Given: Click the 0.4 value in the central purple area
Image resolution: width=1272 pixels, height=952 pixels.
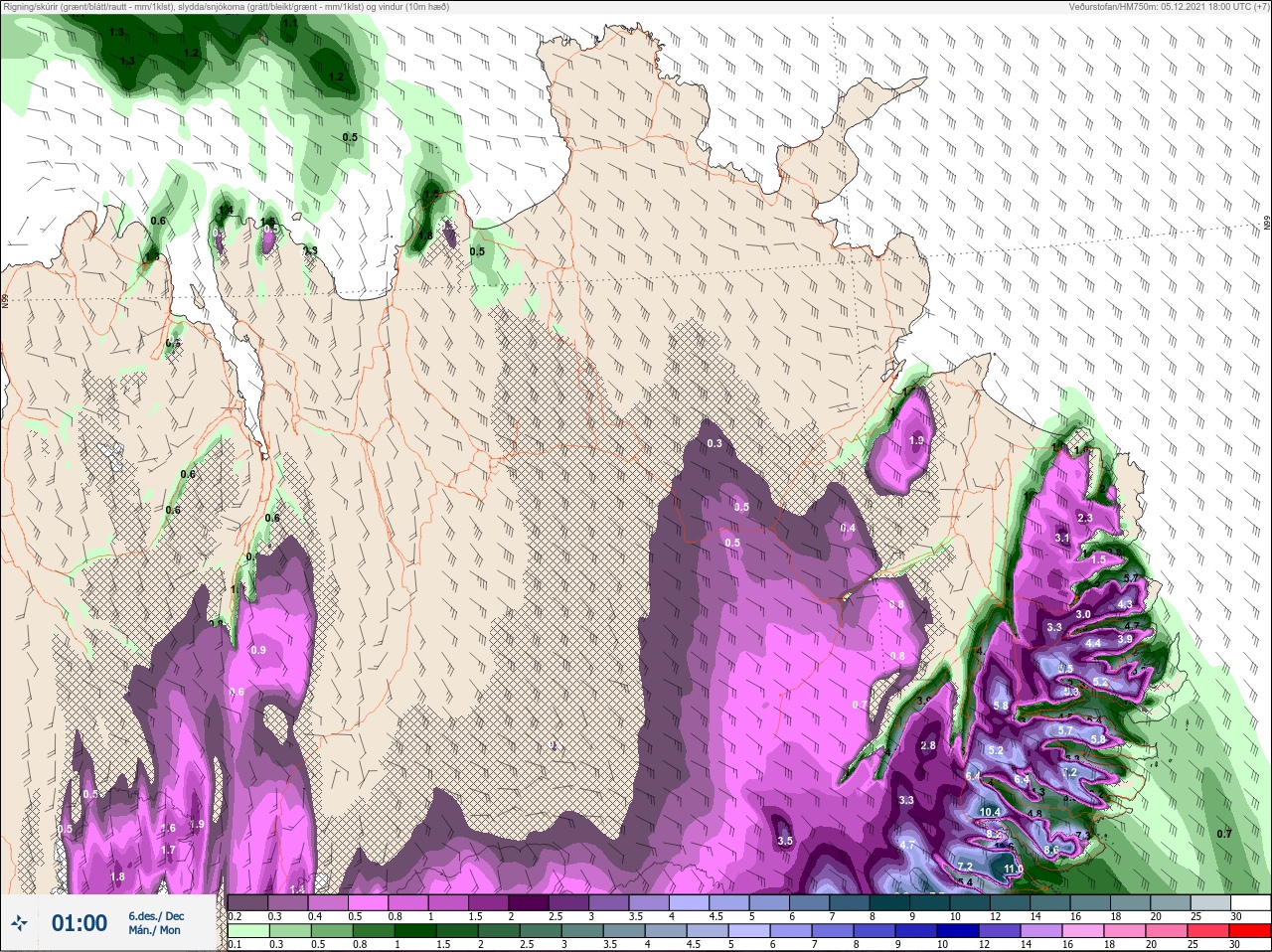Looking at the screenshot, I should click(x=848, y=528).
